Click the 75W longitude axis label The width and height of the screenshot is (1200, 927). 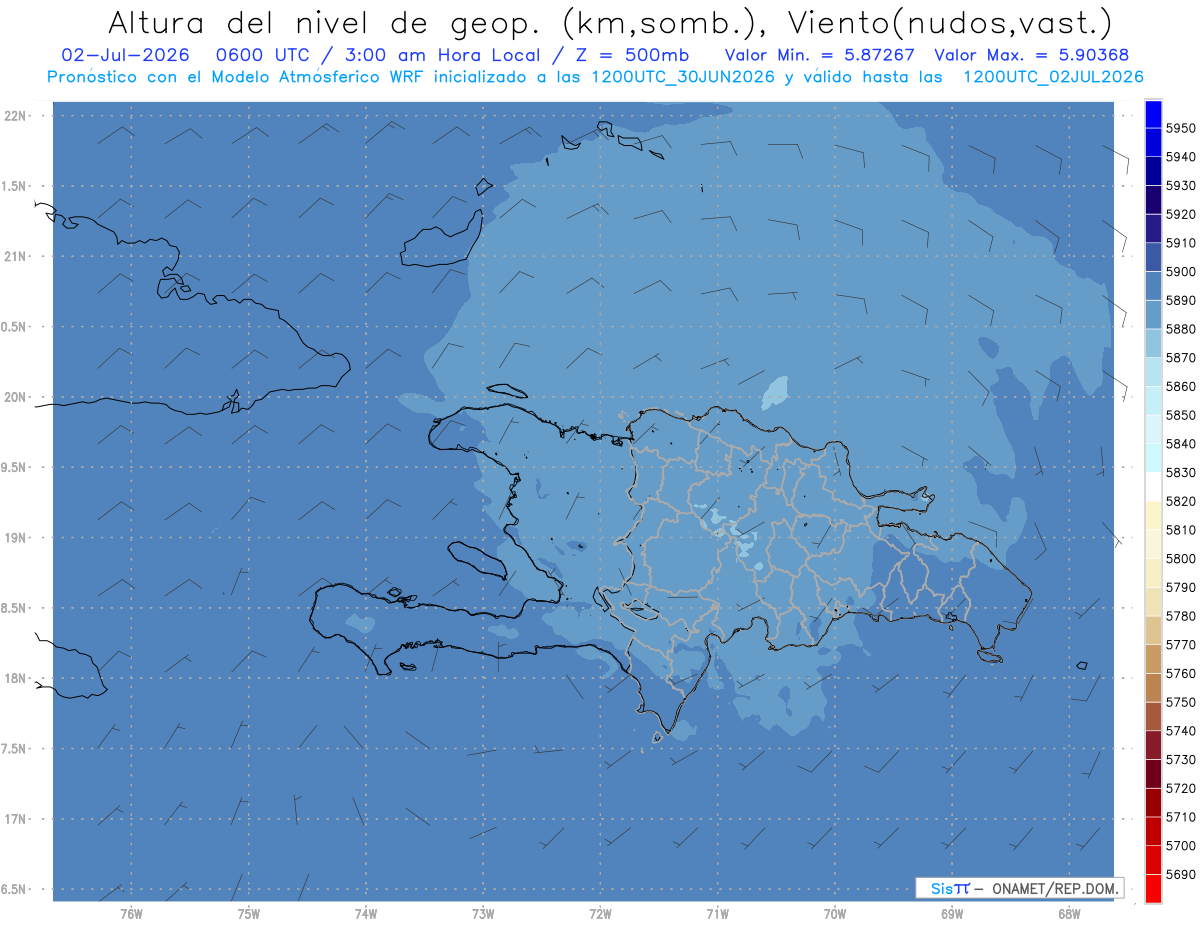[x=248, y=913]
